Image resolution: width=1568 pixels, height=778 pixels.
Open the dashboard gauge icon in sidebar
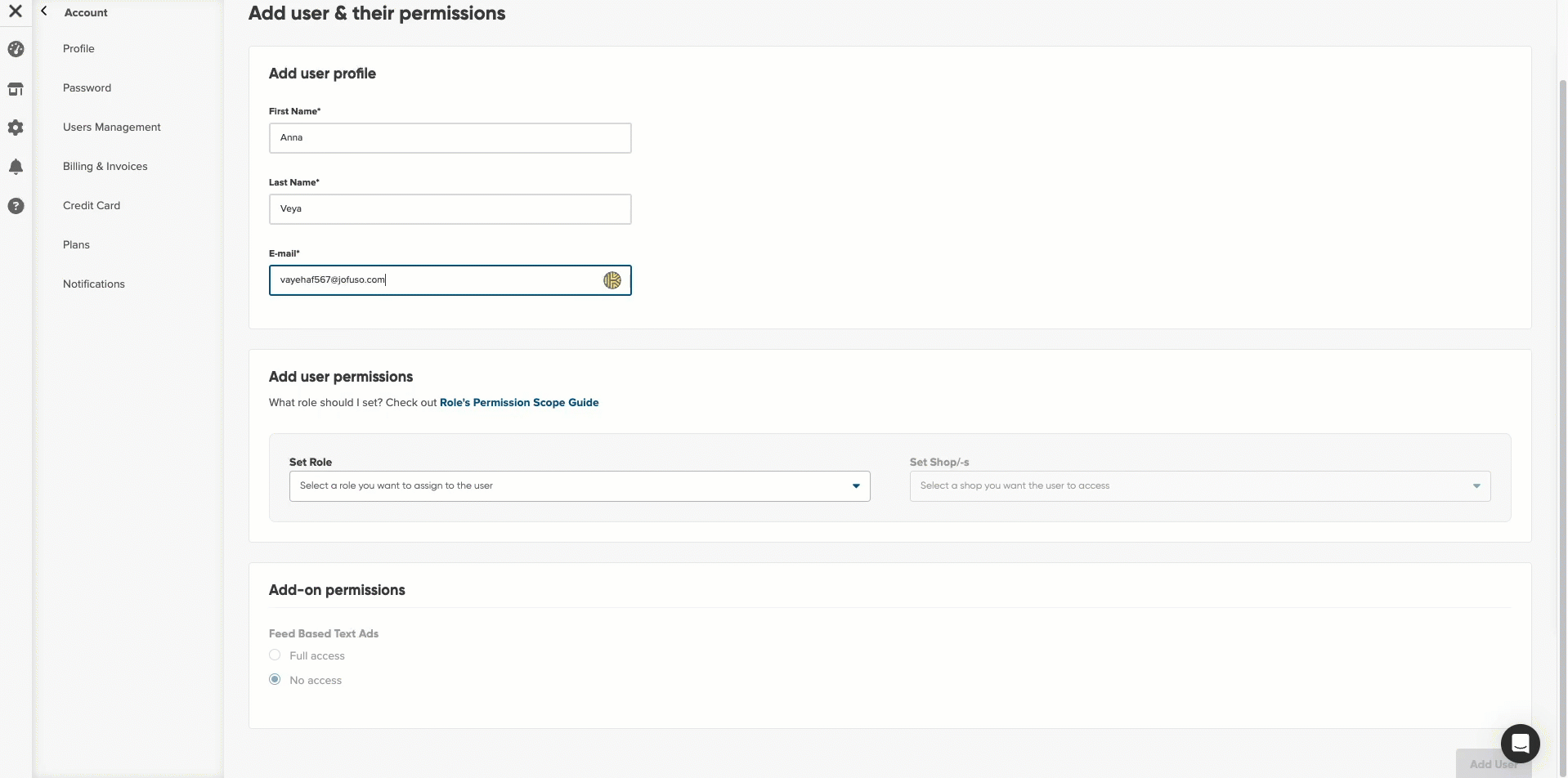point(16,49)
